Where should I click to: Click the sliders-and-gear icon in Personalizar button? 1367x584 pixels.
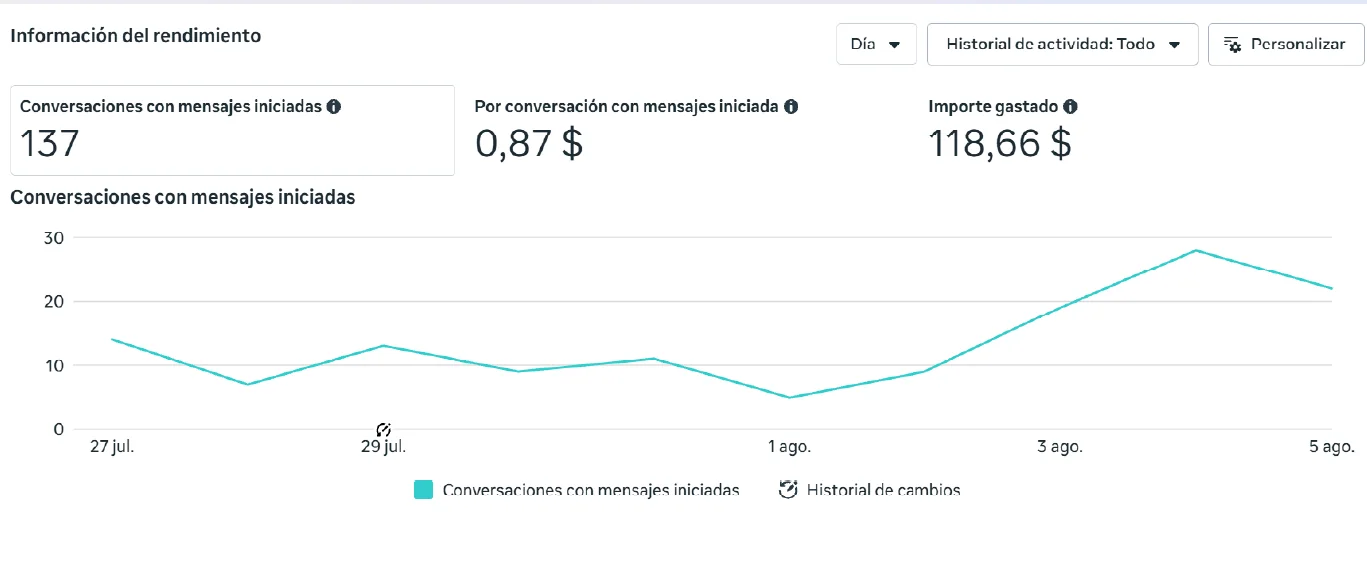(1232, 45)
